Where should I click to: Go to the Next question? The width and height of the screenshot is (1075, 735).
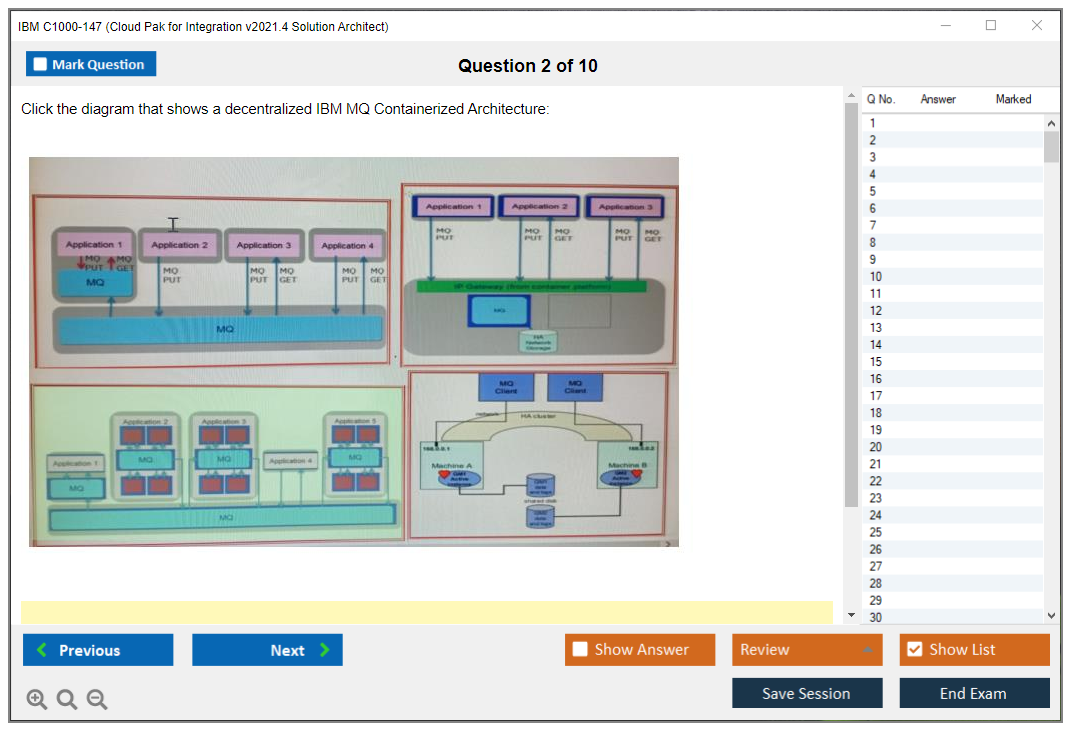point(267,650)
